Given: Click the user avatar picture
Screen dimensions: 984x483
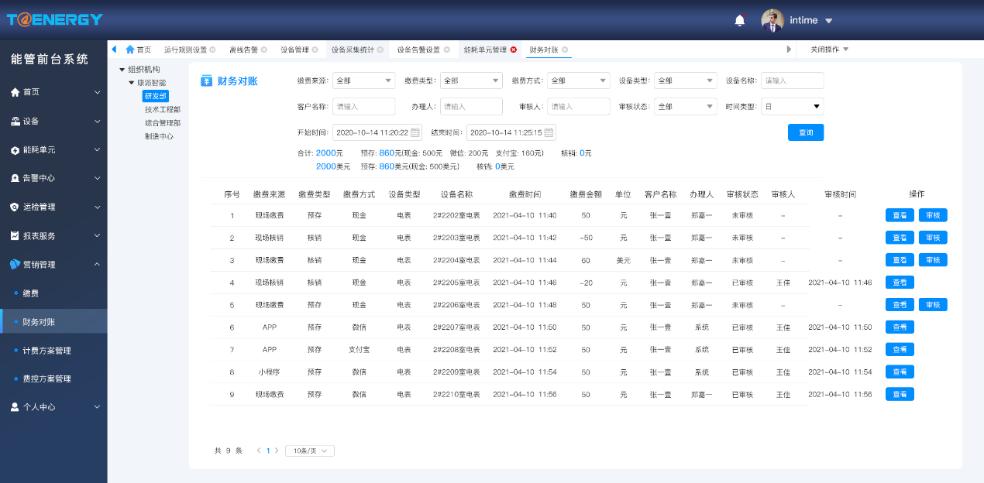Looking at the screenshot, I should (773, 20).
